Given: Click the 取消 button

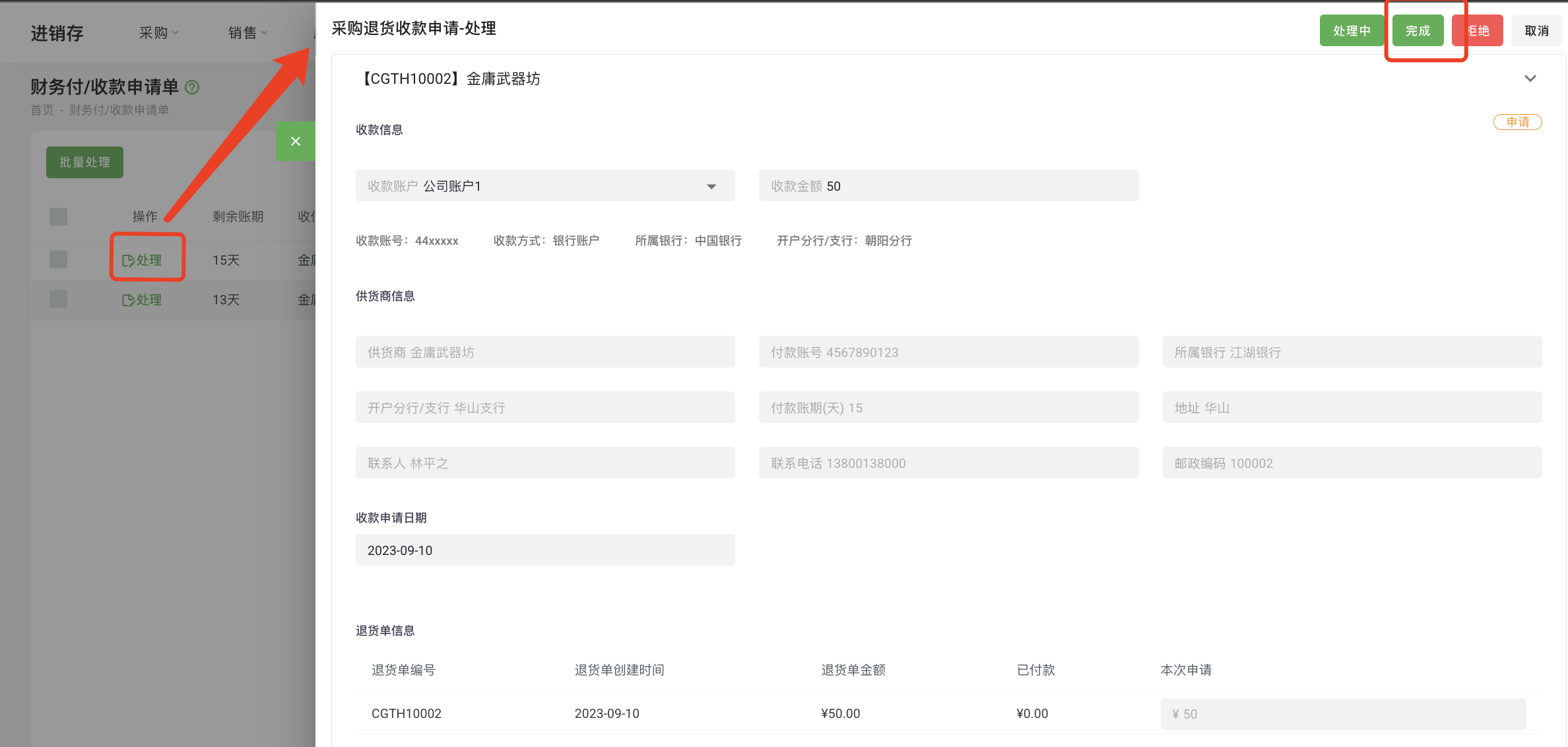Looking at the screenshot, I should 1536,30.
